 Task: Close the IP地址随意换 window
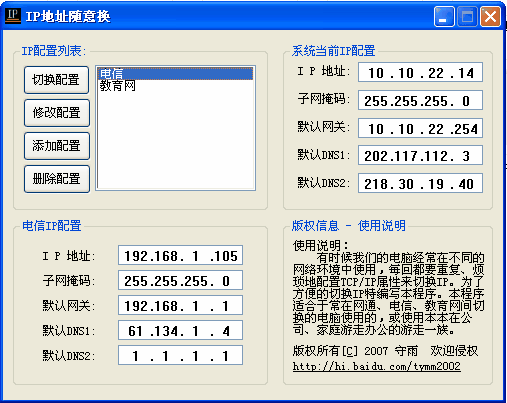click(x=490, y=16)
